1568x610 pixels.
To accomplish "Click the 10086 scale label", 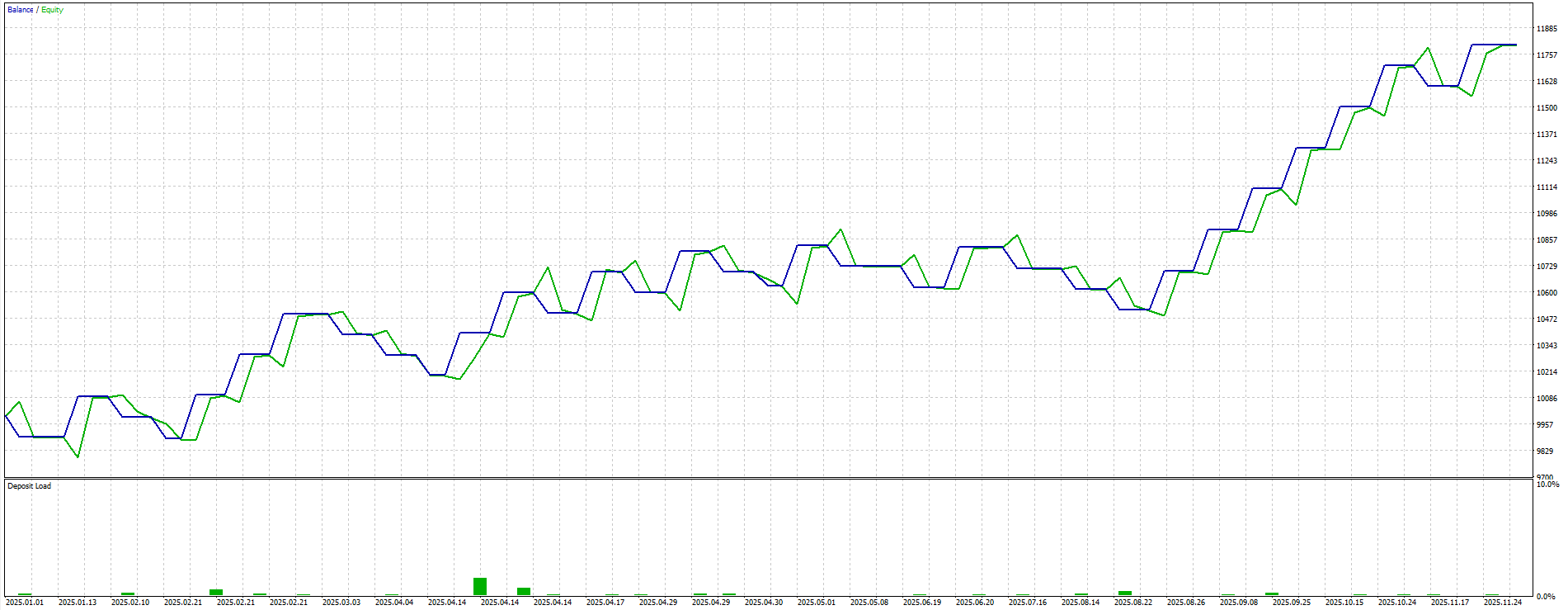I will (1547, 399).
